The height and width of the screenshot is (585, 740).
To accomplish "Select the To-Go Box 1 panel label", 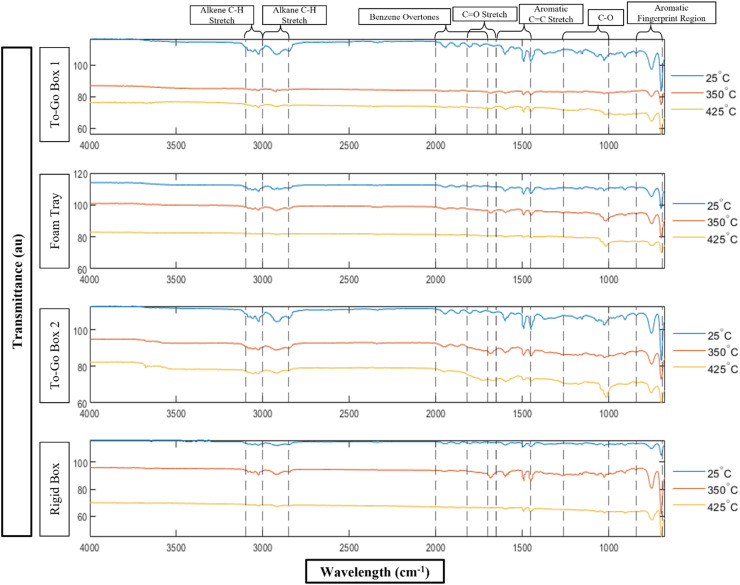I will coord(55,94).
